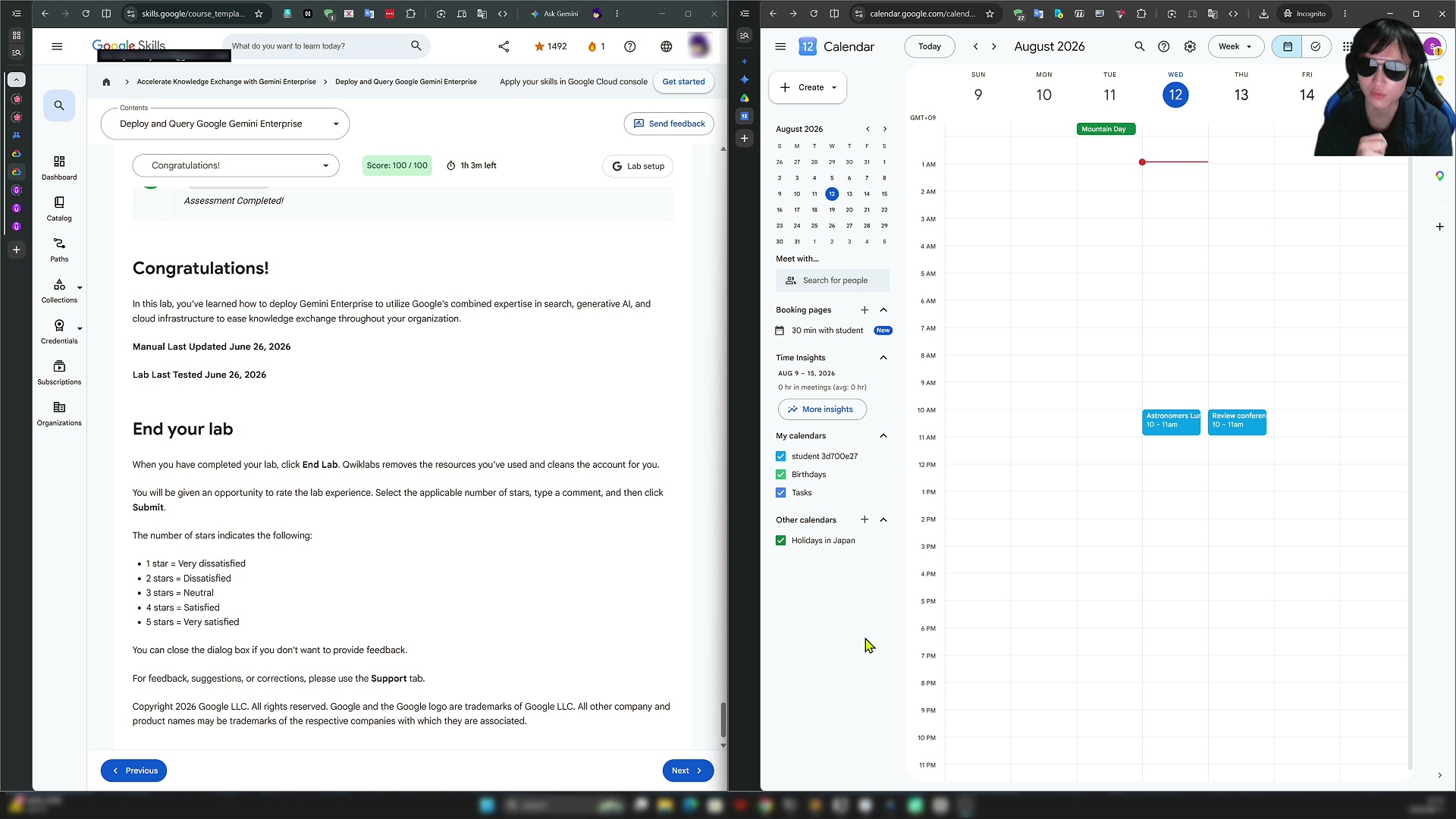Open the Contents dropdown for lab sections
The width and height of the screenshot is (1456, 819).
pyautogui.click(x=225, y=124)
